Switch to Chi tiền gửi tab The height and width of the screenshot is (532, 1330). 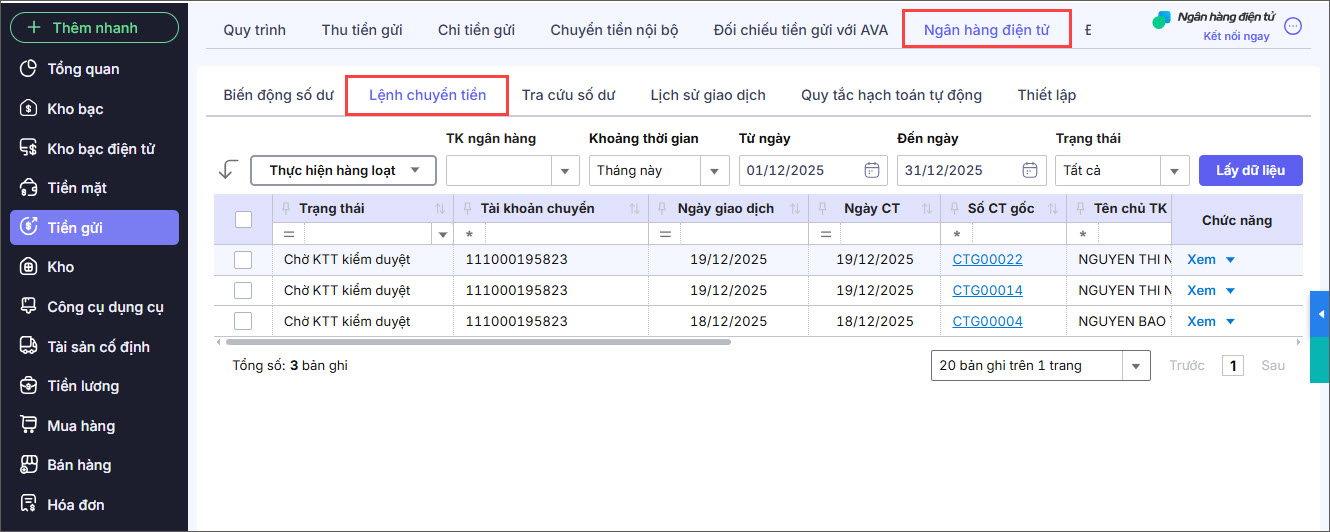(x=477, y=30)
